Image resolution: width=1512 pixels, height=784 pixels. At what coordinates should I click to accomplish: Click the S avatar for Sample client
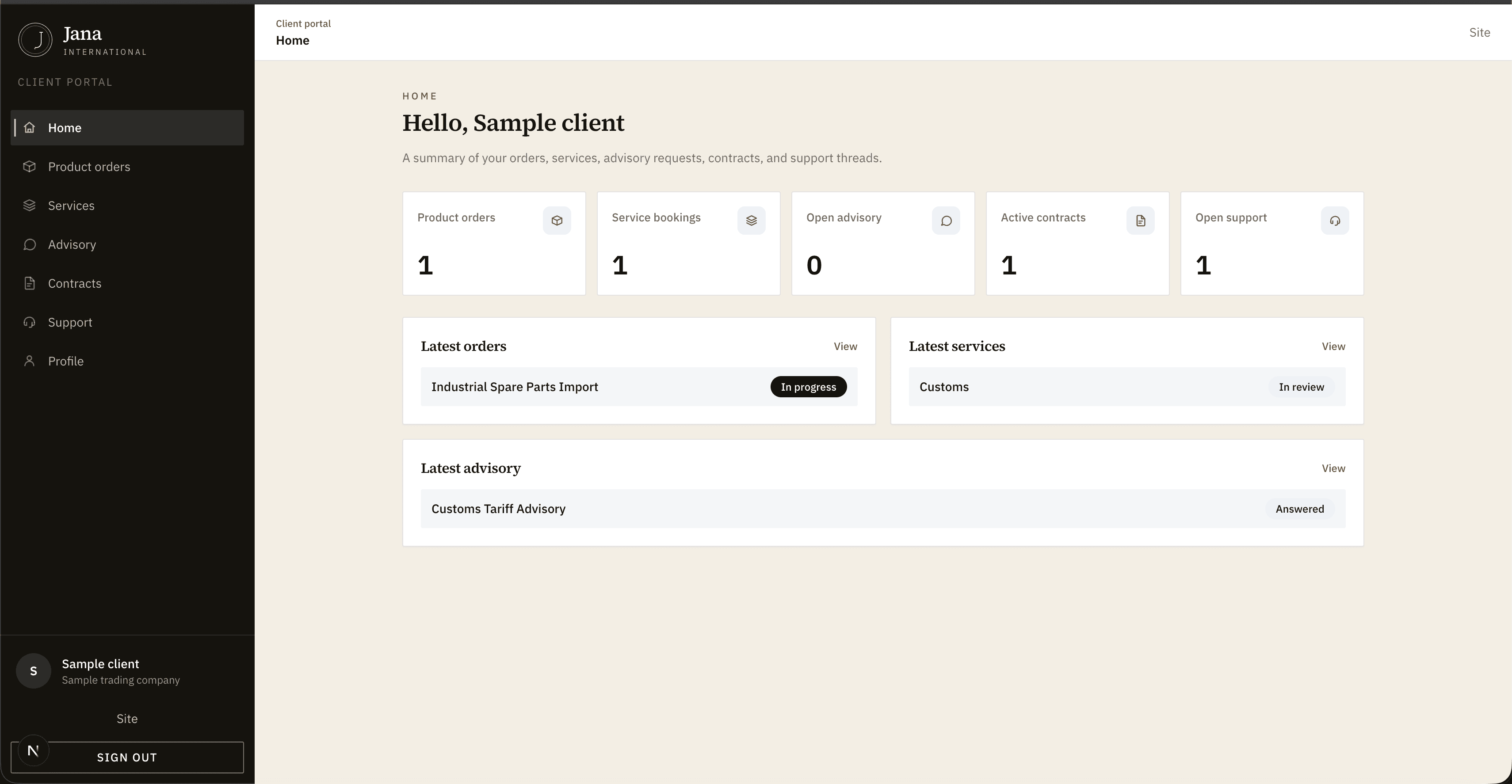[34, 671]
